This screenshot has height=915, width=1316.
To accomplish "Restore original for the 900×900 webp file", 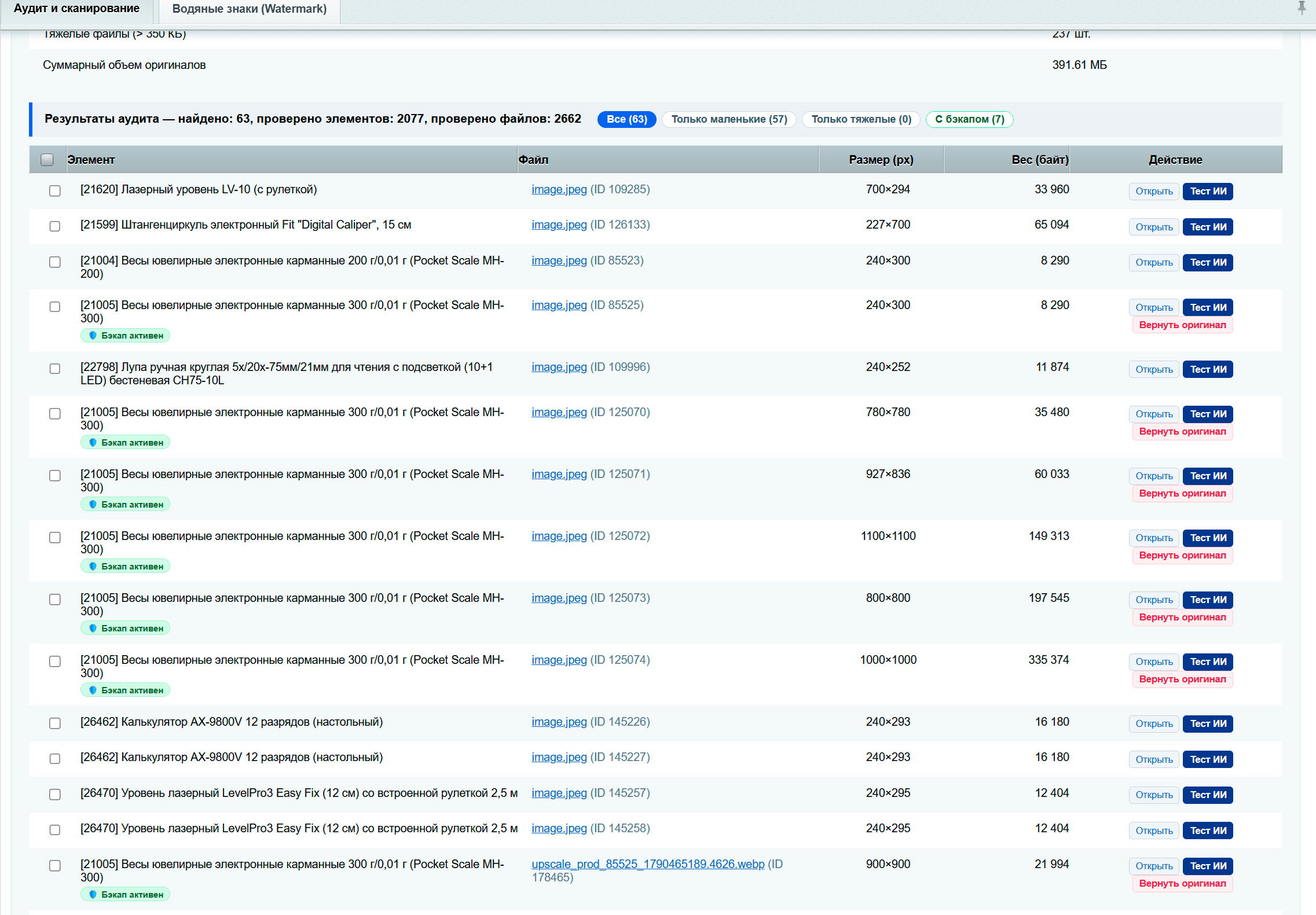I will [x=1182, y=884].
